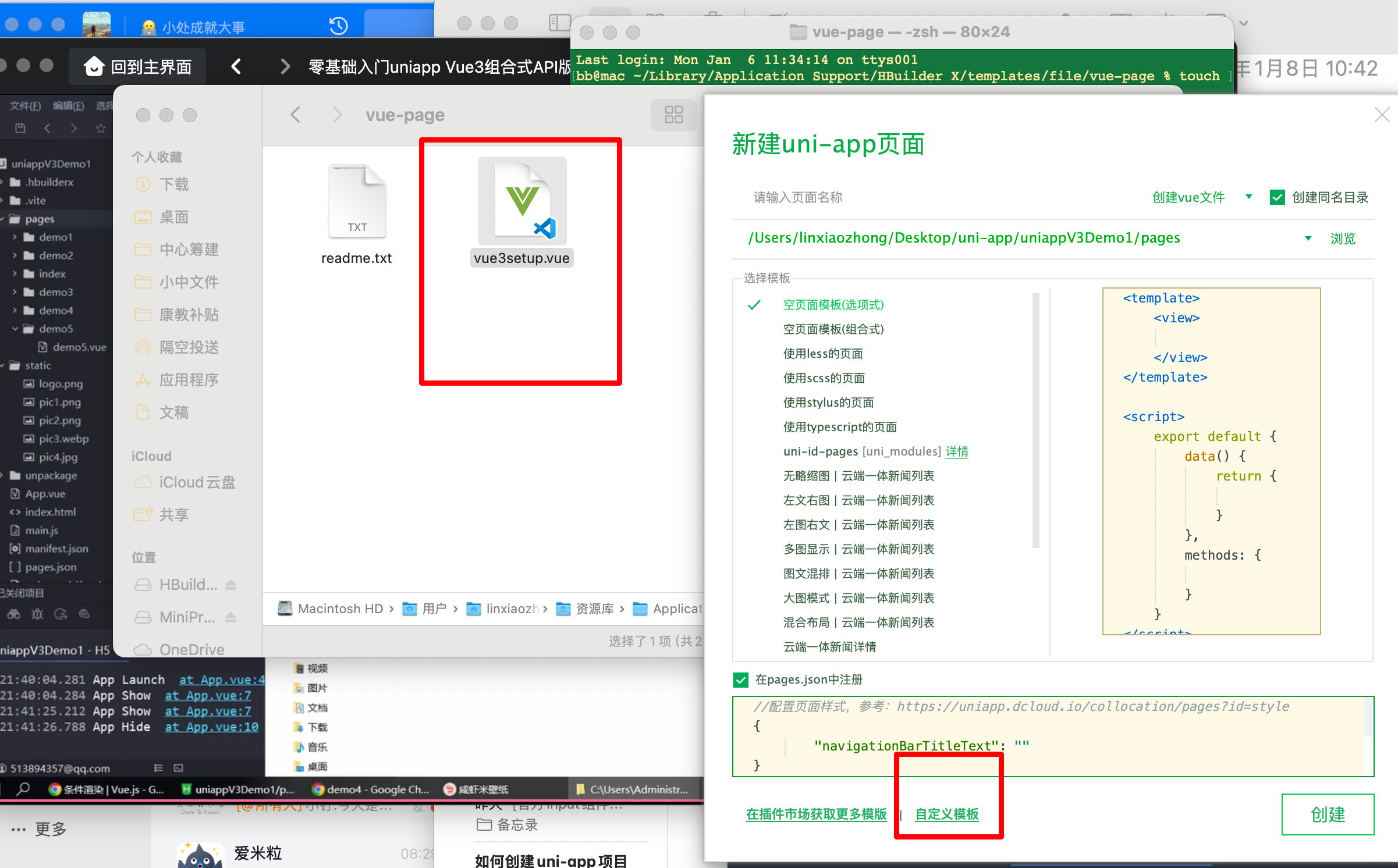1398x868 pixels.
Task: Click the 回到主界面 home icon
Action: pos(94,66)
